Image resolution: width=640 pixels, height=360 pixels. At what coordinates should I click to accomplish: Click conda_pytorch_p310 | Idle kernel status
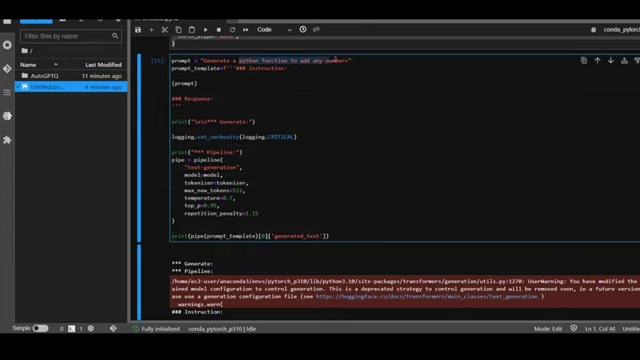tap(222, 329)
